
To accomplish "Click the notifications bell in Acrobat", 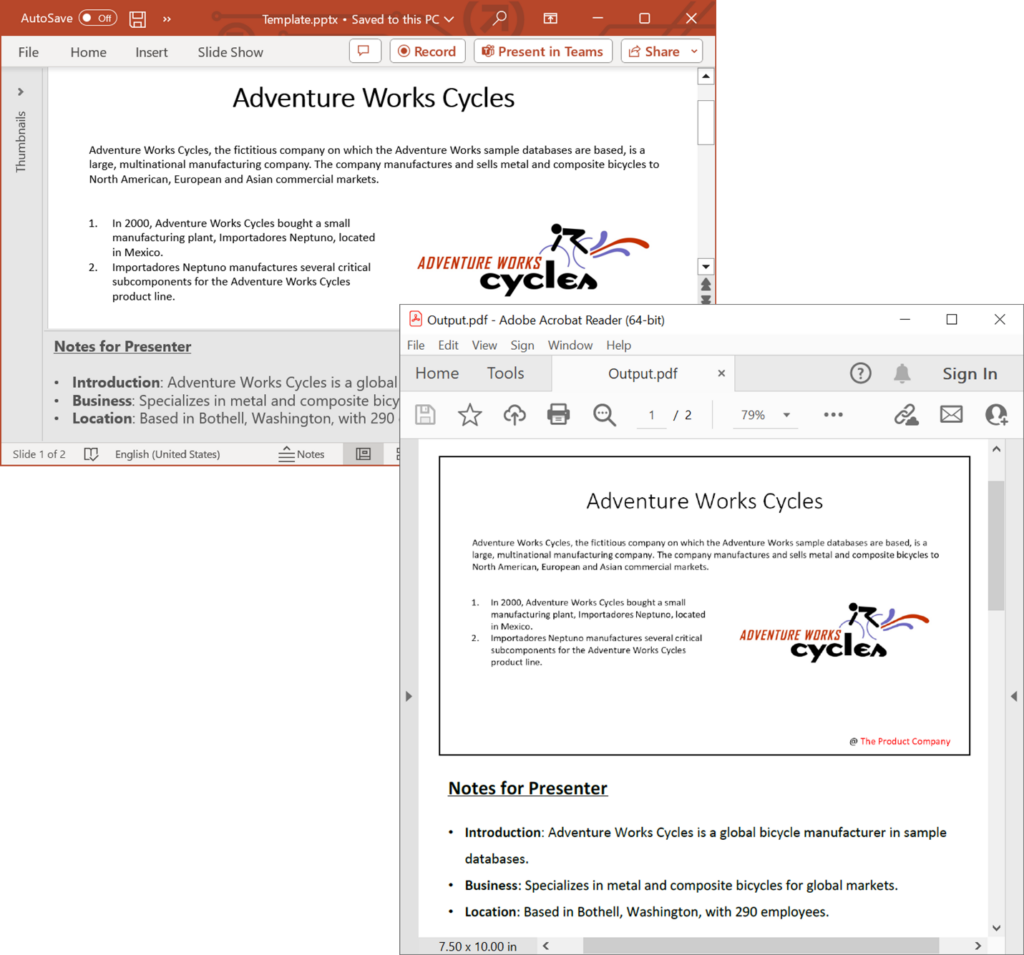I will click(901, 373).
